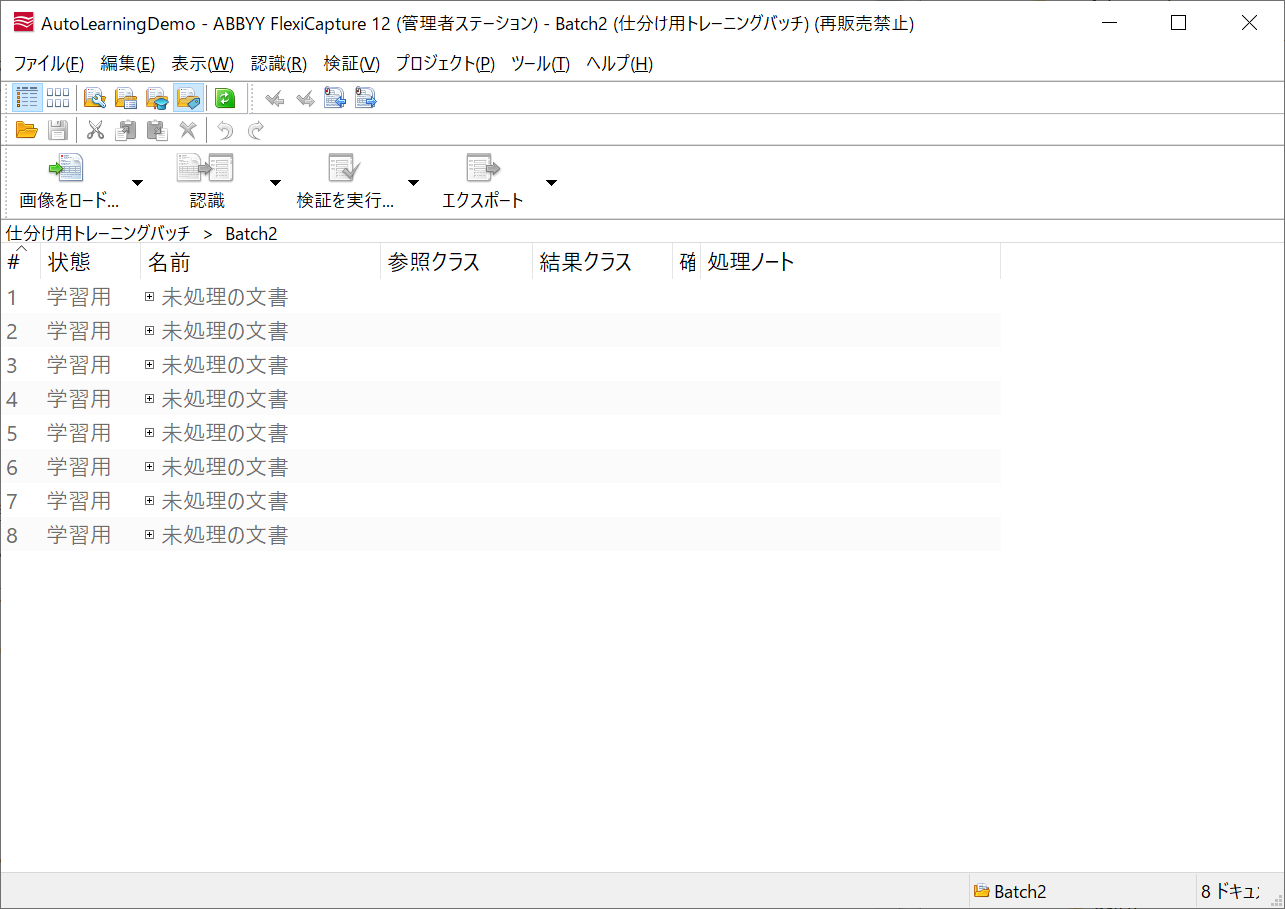Click Batch2 in the status bar
The height and width of the screenshot is (909, 1285).
coord(1010,891)
